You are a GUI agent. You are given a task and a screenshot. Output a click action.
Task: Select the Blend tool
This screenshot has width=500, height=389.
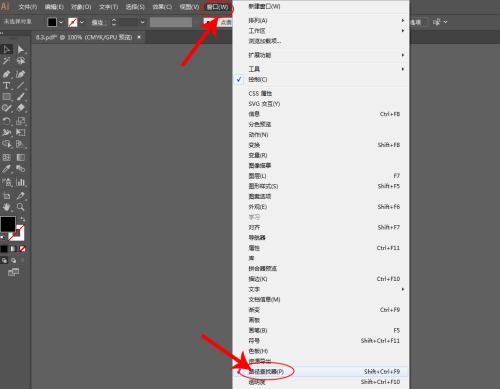[21, 169]
